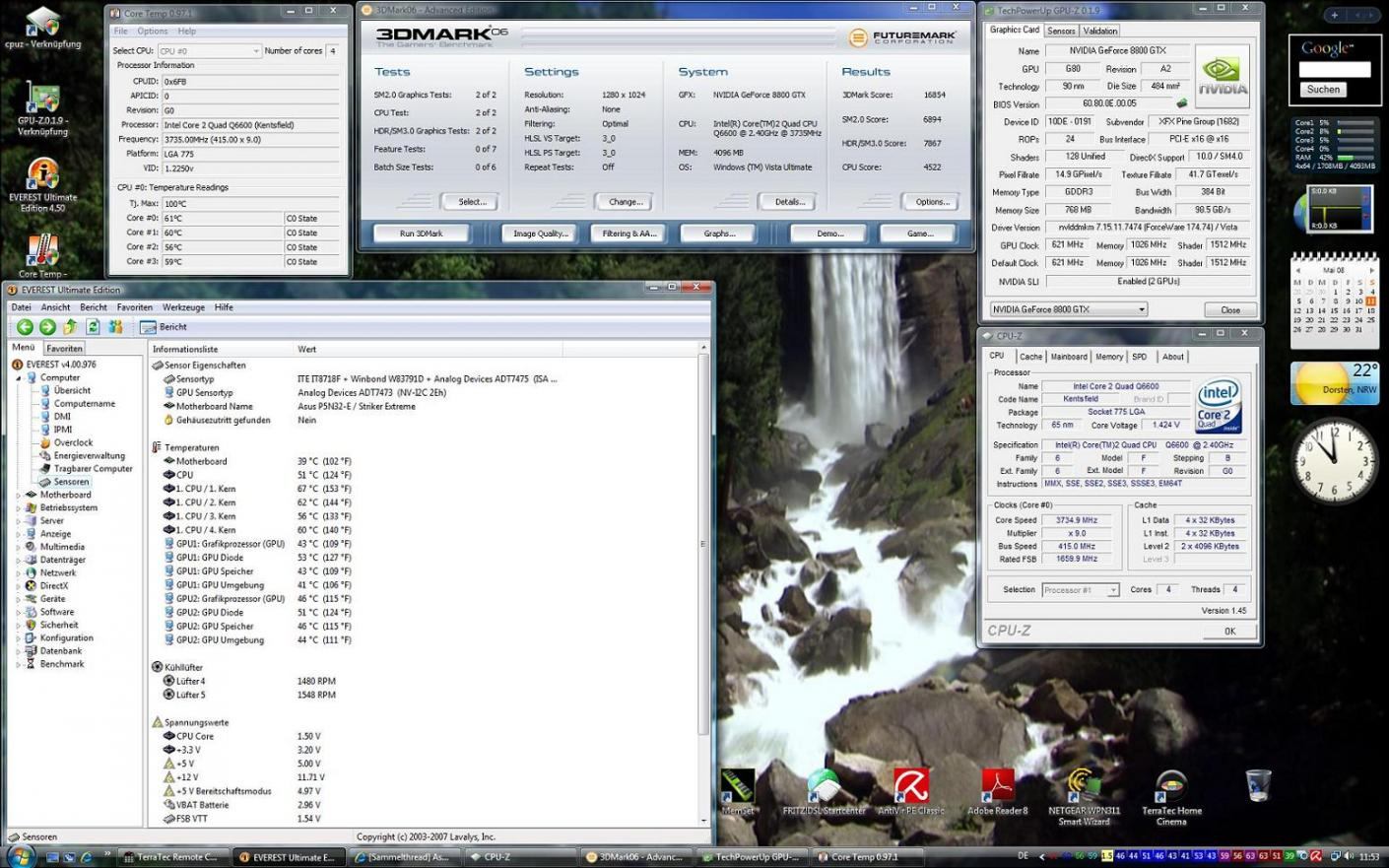Open Core Temp Select CPU dropdown

(209, 50)
